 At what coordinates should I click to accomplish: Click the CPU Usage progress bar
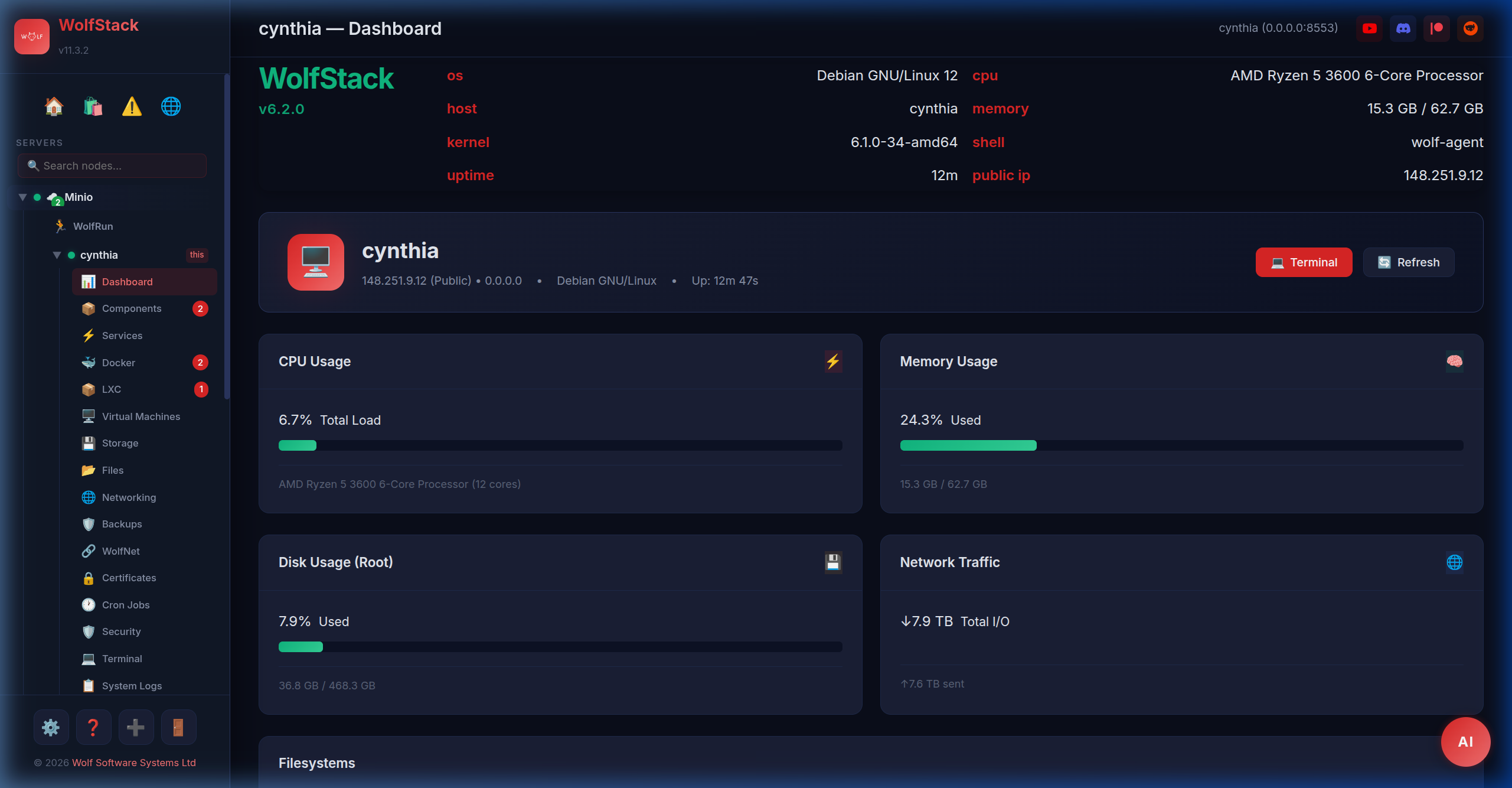coord(560,445)
